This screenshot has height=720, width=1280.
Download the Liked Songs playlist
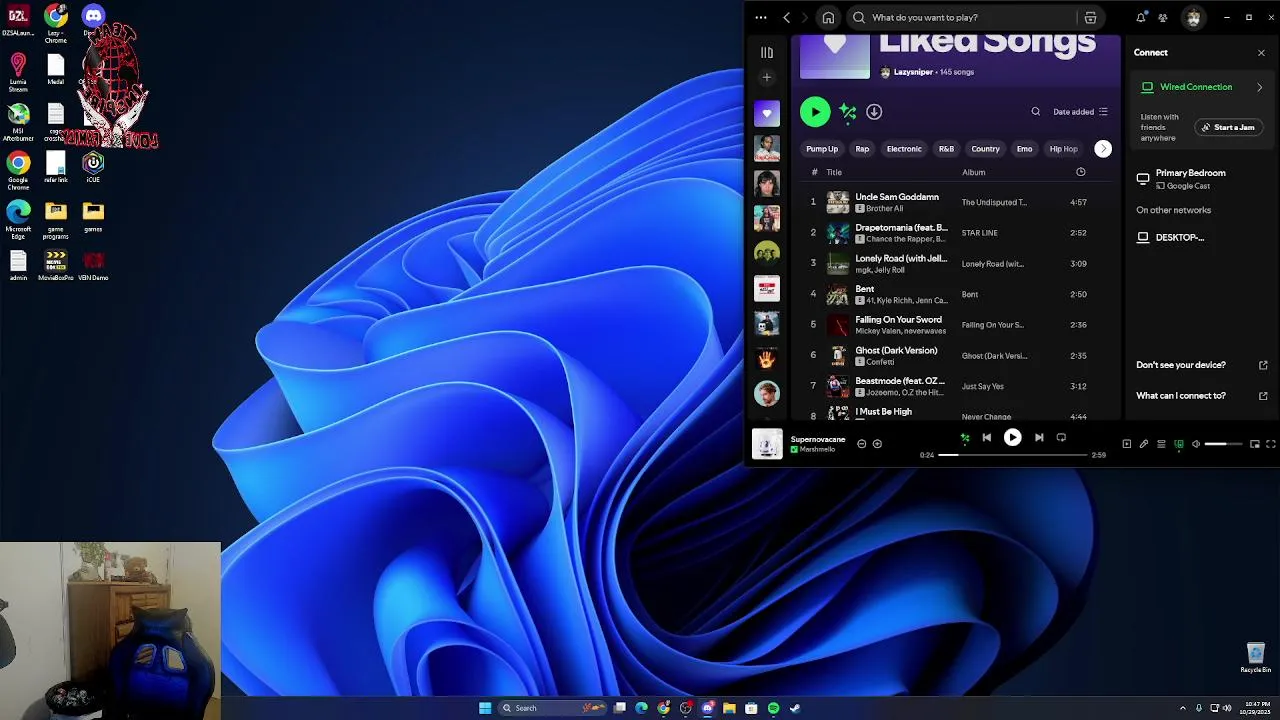click(x=874, y=112)
